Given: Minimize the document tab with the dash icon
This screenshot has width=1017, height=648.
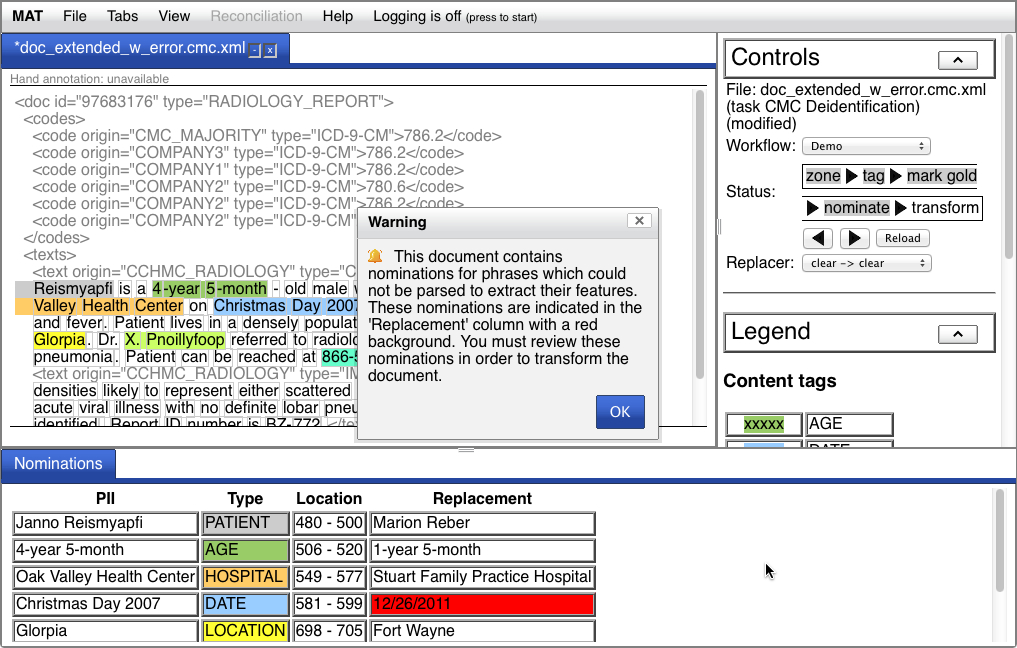Looking at the screenshot, I should [255, 50].
